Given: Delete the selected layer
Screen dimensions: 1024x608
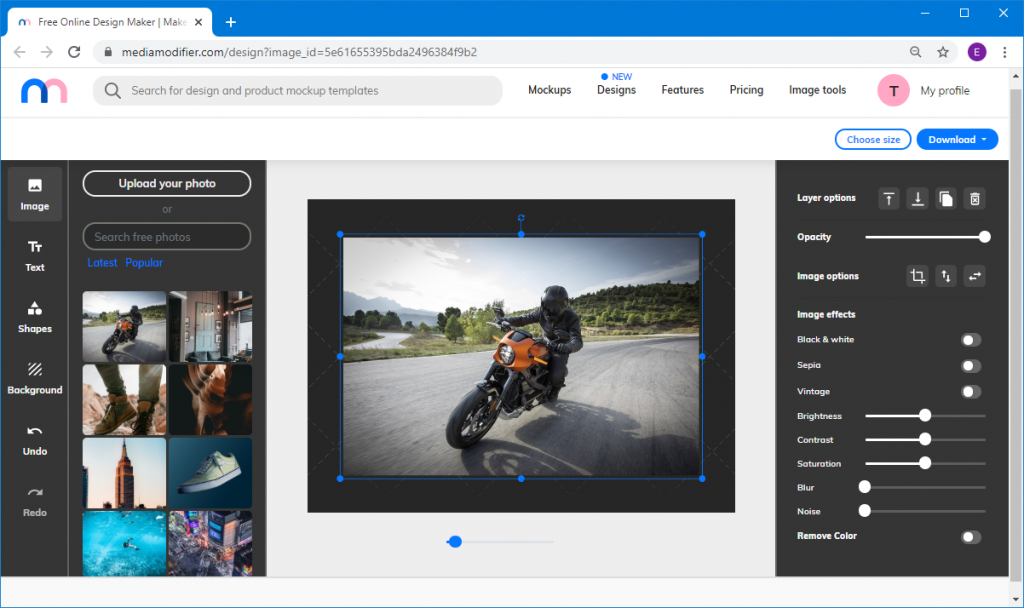Looking at the screenshot, I should click(974, 198).
